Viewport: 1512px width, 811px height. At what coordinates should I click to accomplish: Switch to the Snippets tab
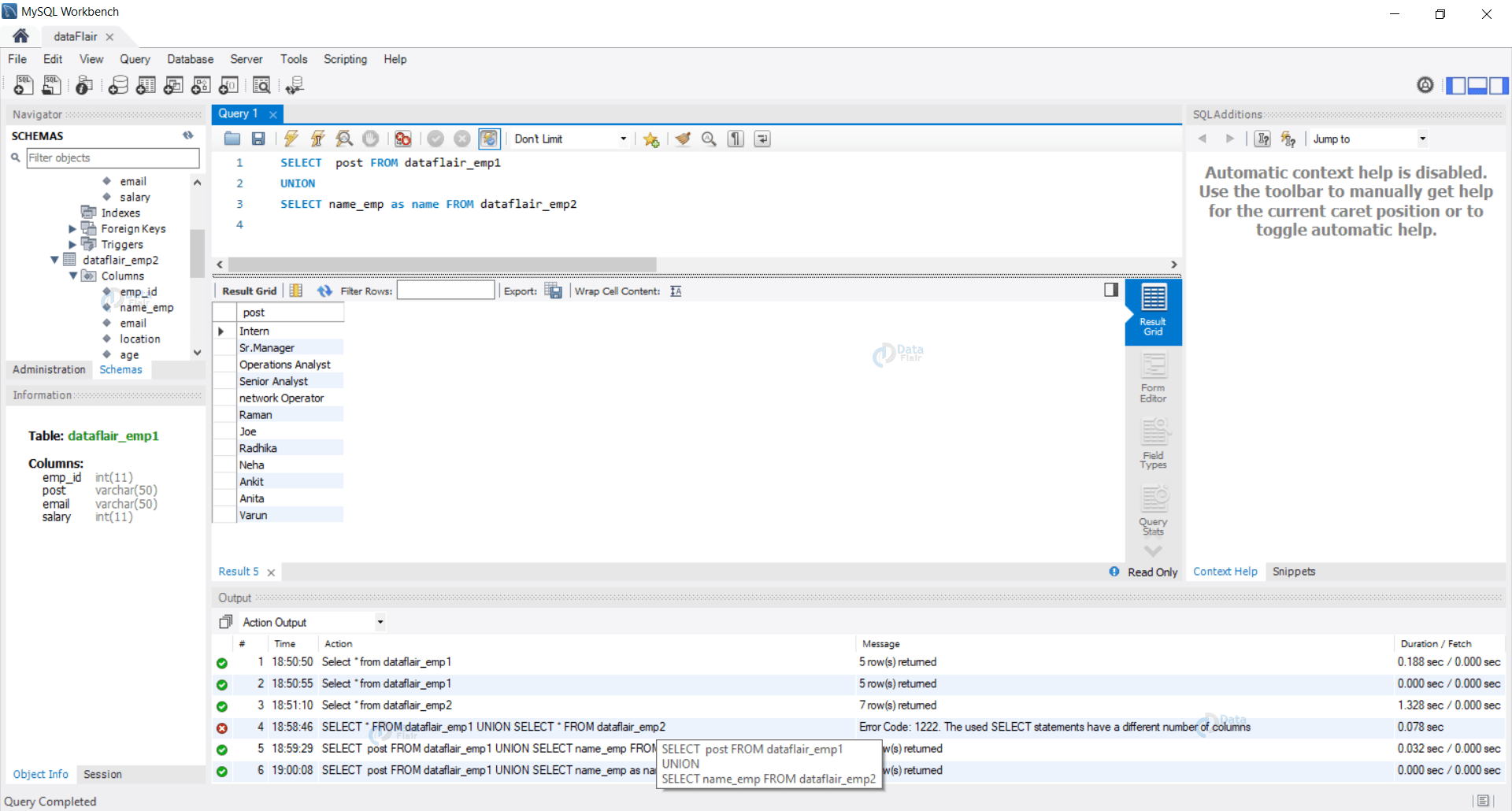[x=1294, y=571]
